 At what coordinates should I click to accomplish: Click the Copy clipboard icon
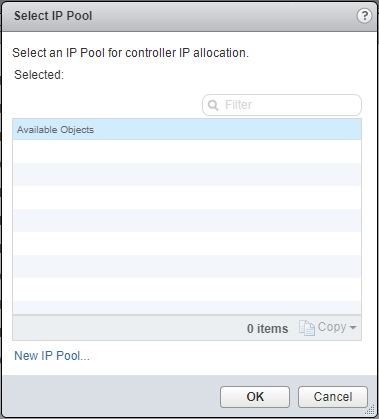point(307,328)
